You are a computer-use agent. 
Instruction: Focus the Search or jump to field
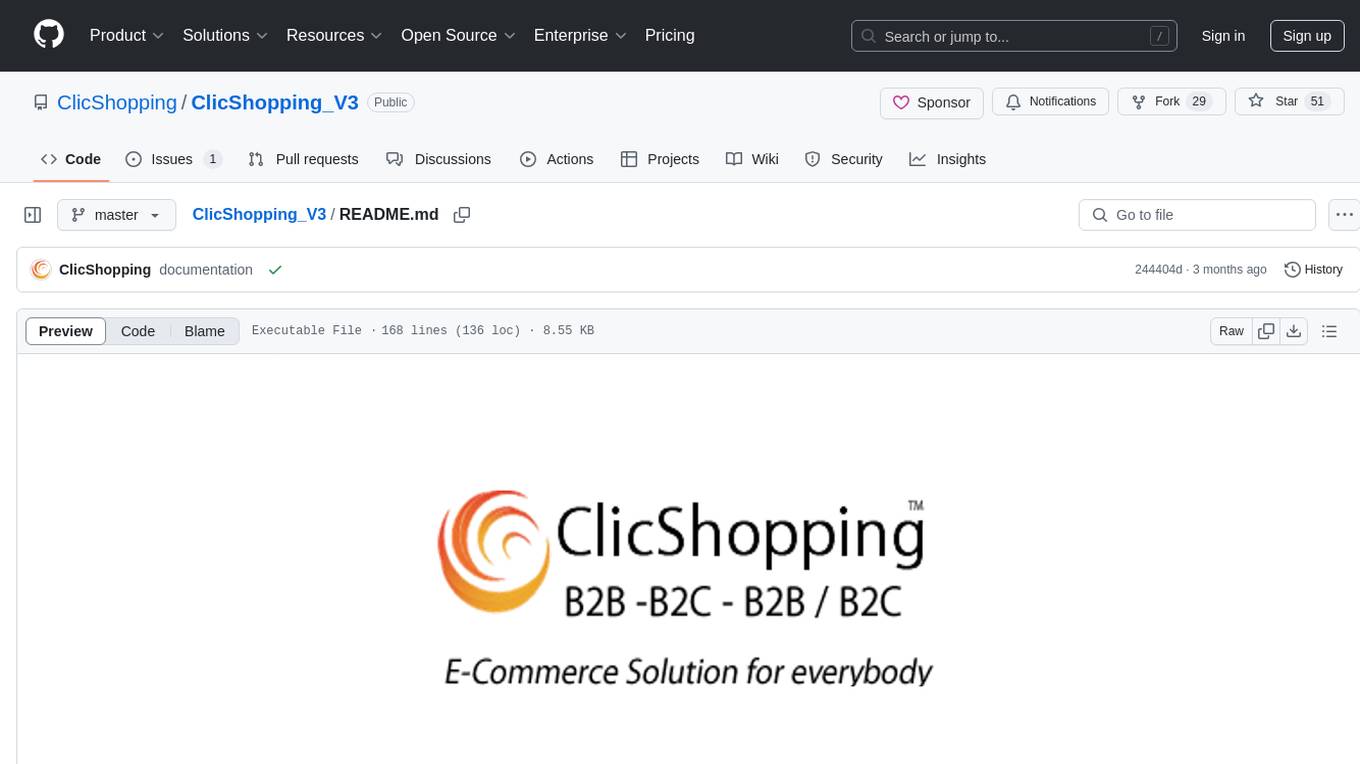coord(1014,36)
